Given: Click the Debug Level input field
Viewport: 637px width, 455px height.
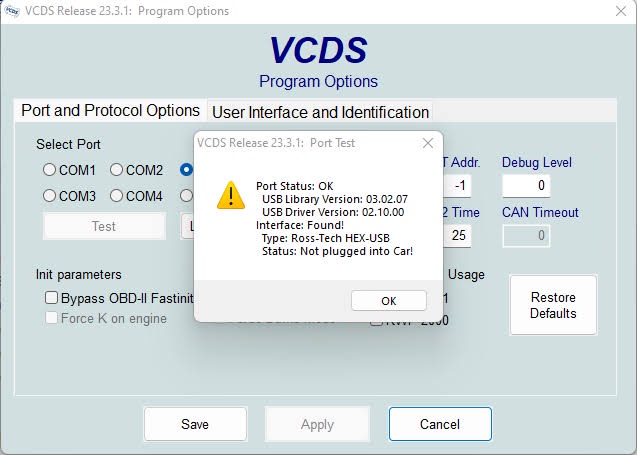Looking at the screenshot, I should pyautogui.click(x=526, y=185).
